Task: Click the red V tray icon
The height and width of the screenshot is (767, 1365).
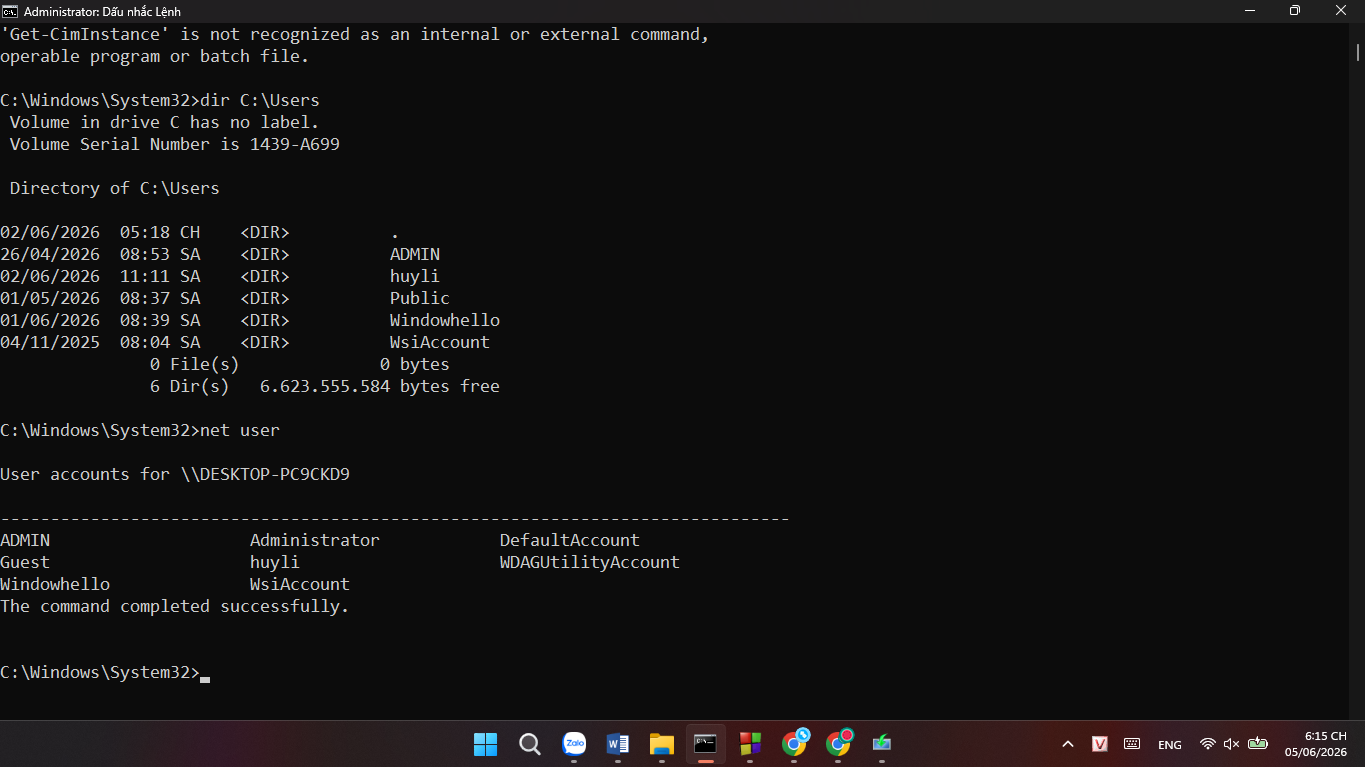Action: [1100, 744]
